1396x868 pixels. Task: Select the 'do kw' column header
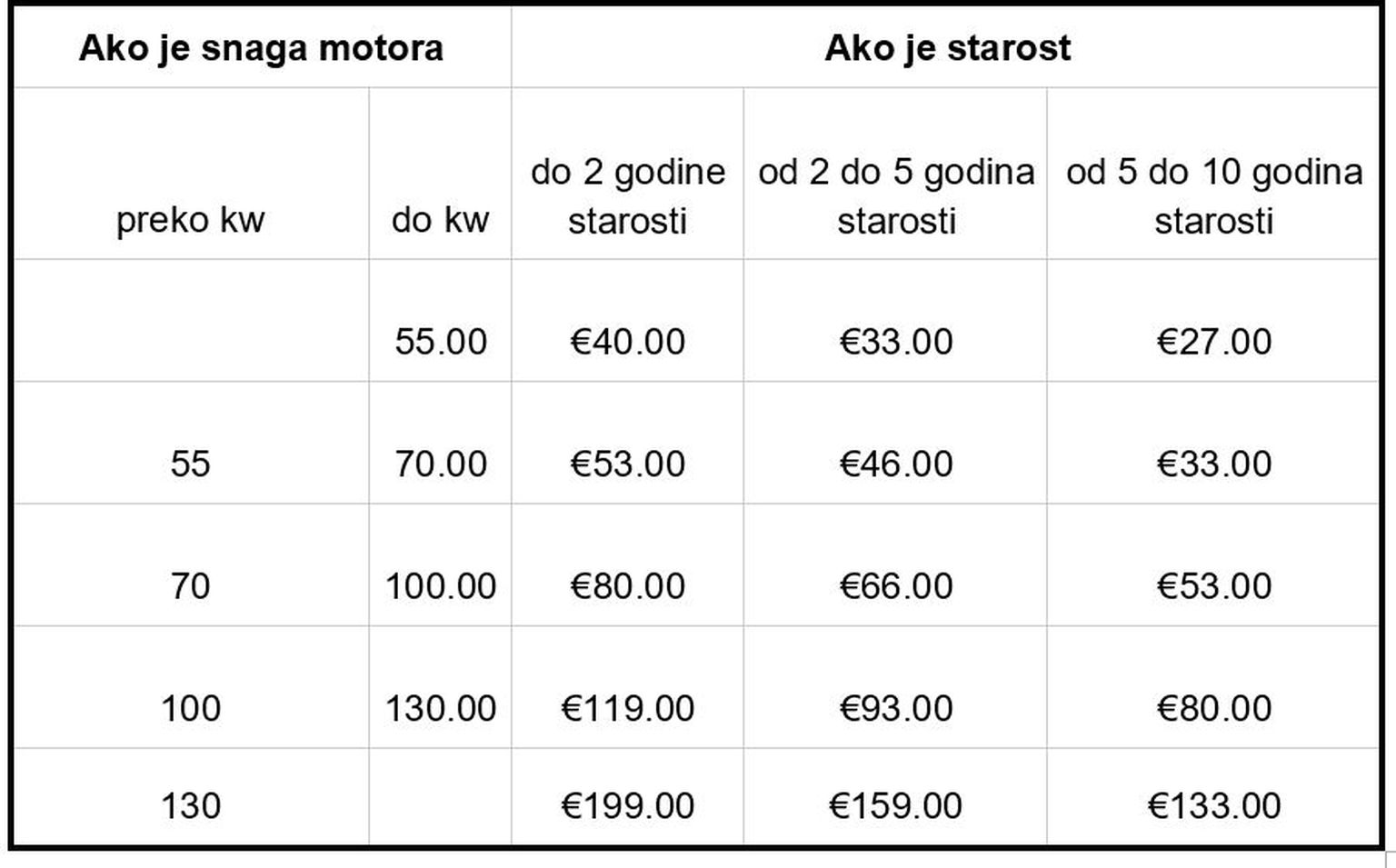(440, 220)
